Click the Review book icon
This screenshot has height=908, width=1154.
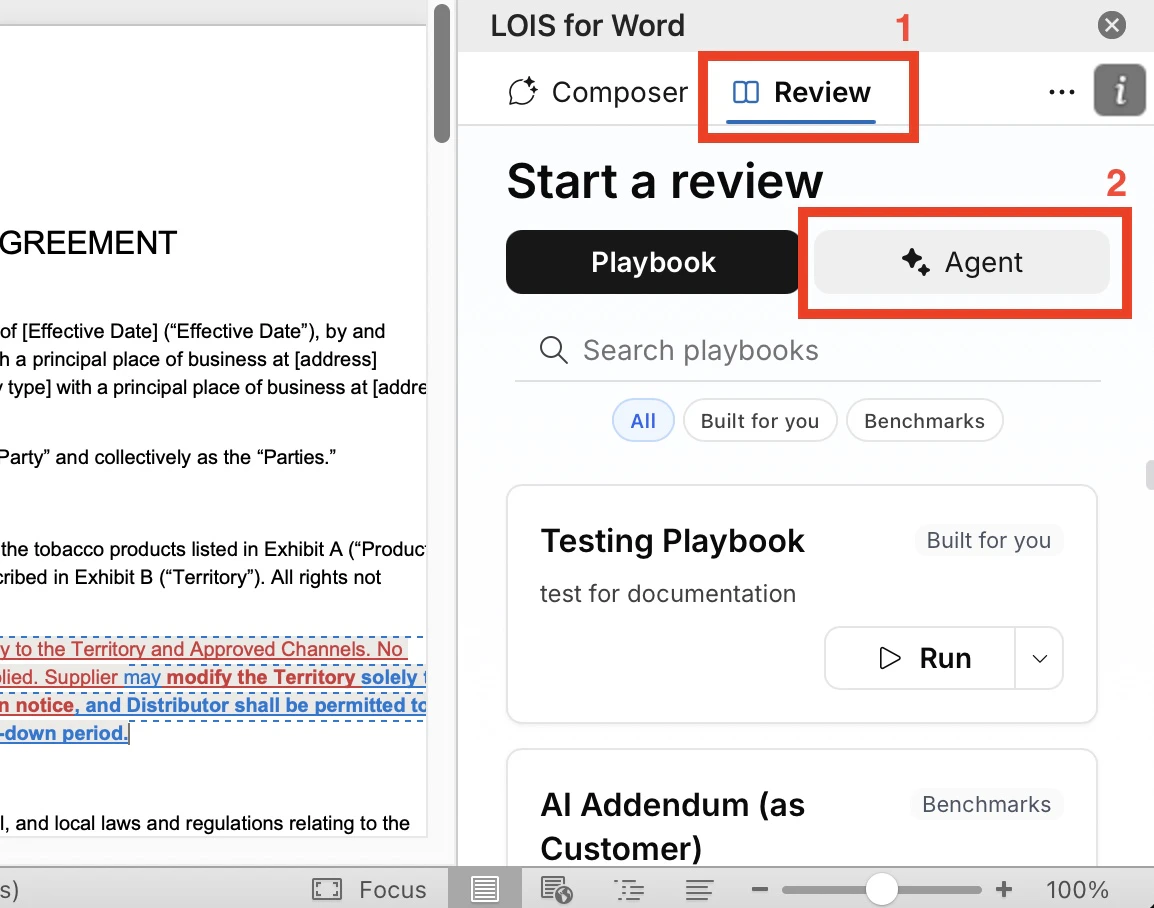(746, 92)
